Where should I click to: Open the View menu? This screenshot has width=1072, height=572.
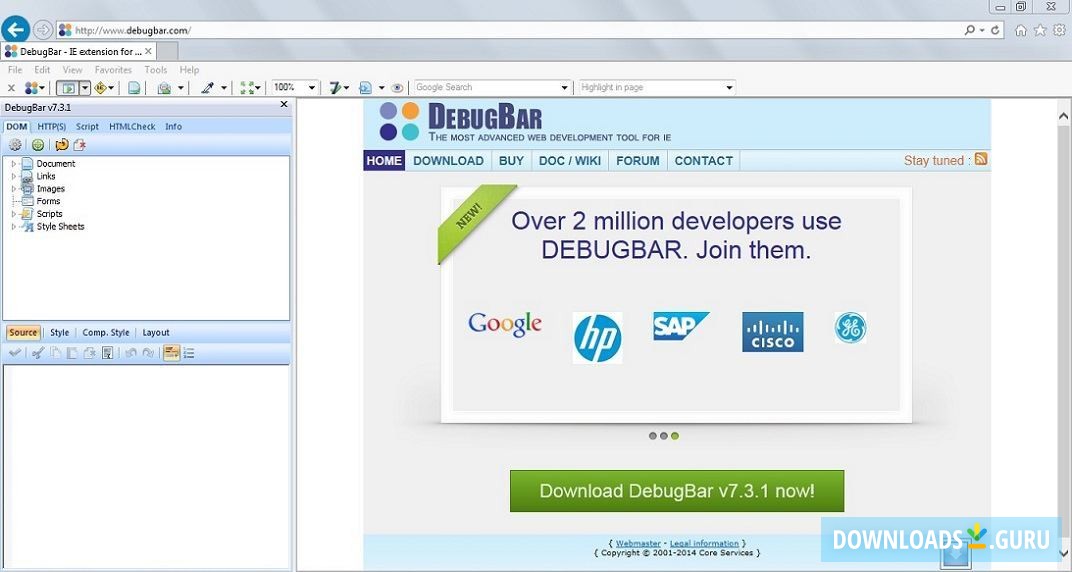[x=72, y=70]
